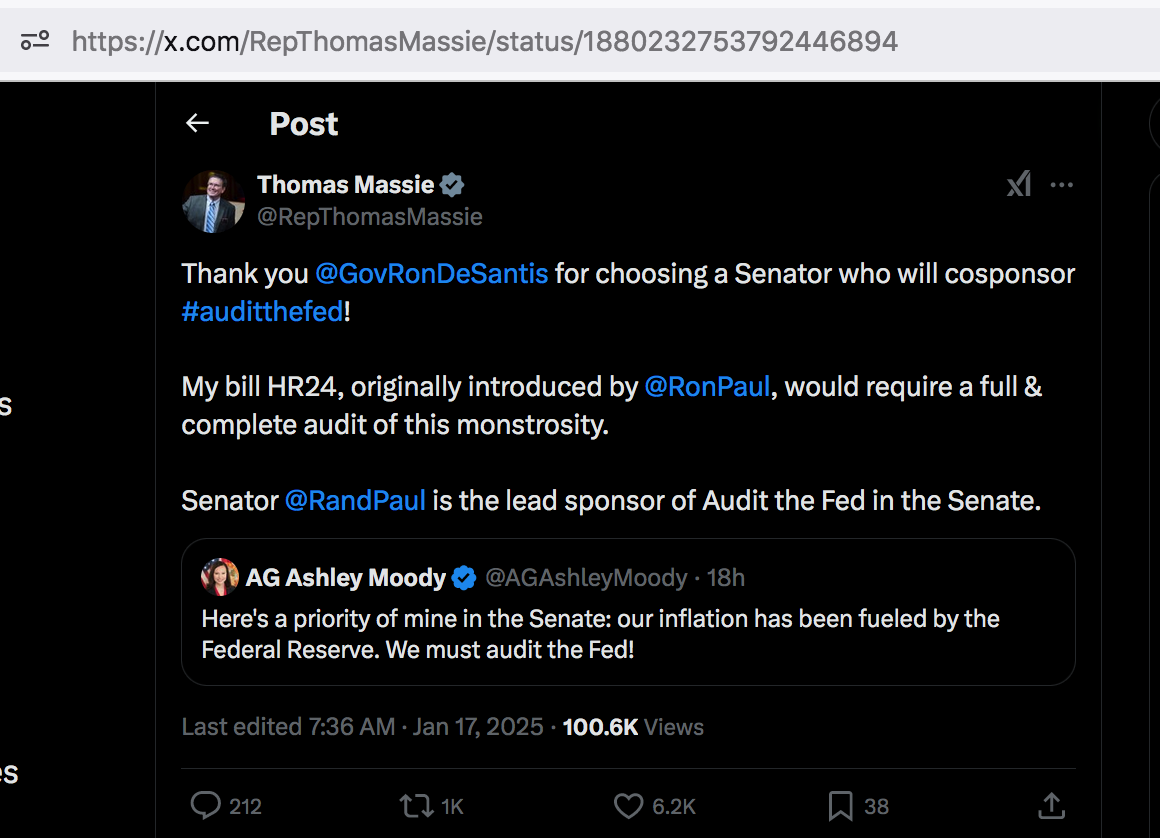Viewport: 1160px width, 838px height.
Task: Click the x.com URL address field
Action: point(484,41)
